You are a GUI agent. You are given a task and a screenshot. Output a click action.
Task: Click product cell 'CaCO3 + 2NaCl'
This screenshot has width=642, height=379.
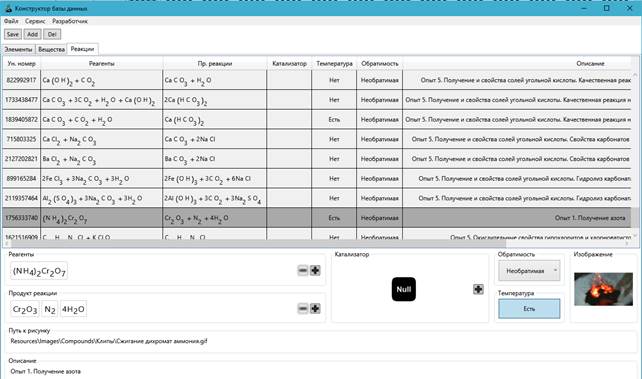pos(215,139)
